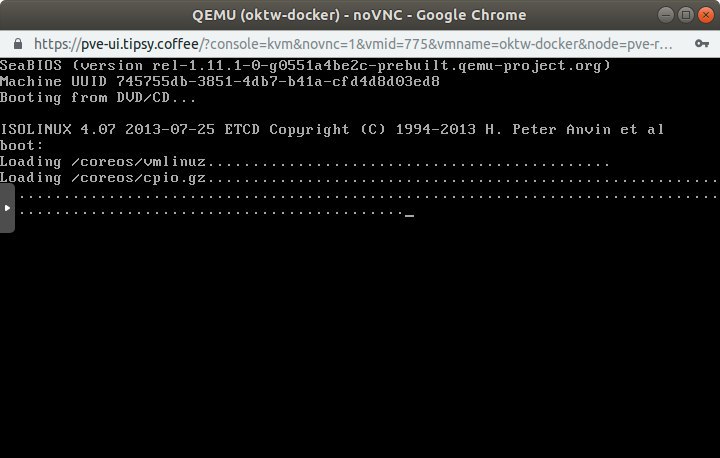Open the noVNC control bar handle

(x=7, y=208)
